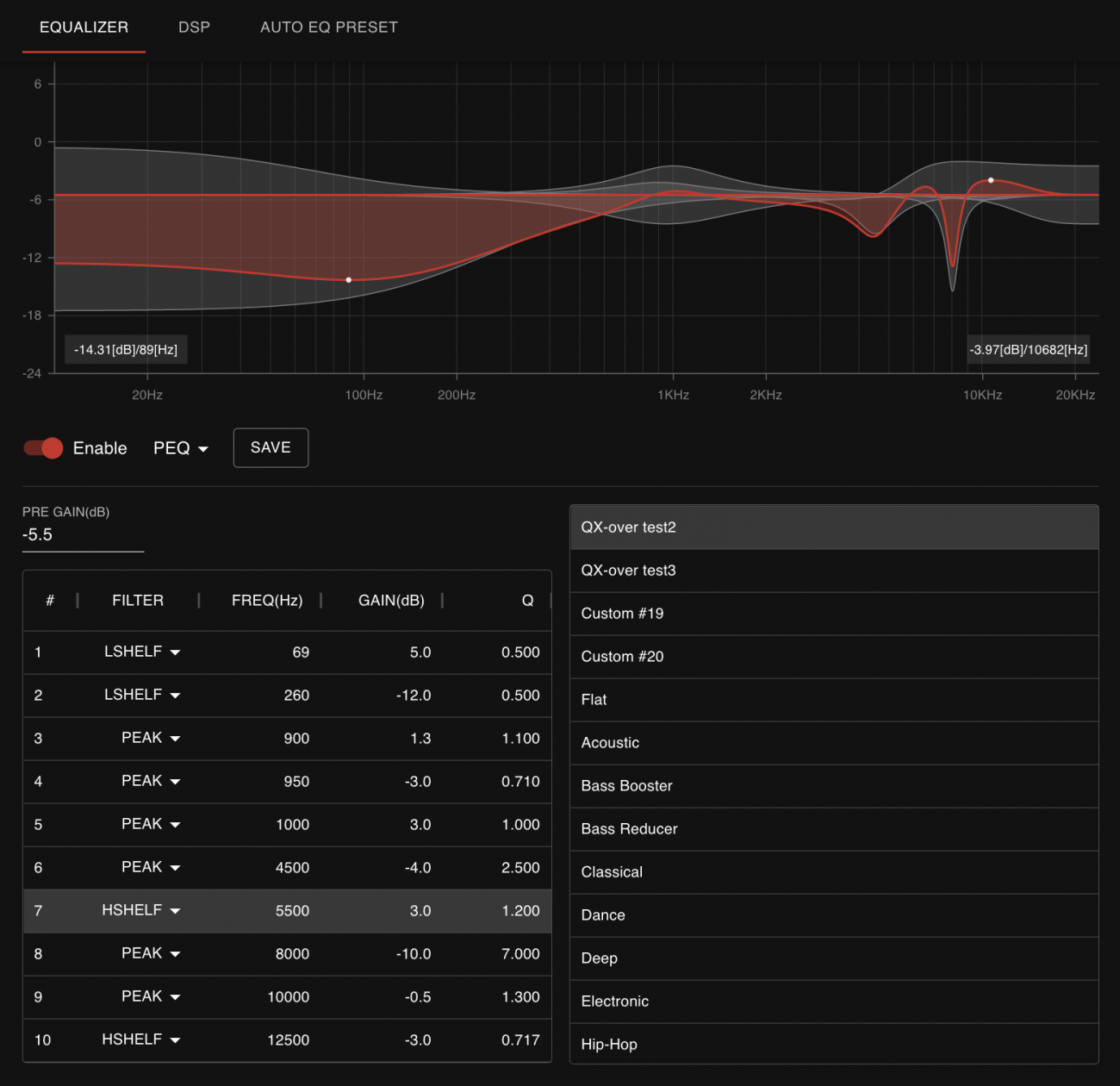Open filter type dropdown for row 2

pos(142,695)
